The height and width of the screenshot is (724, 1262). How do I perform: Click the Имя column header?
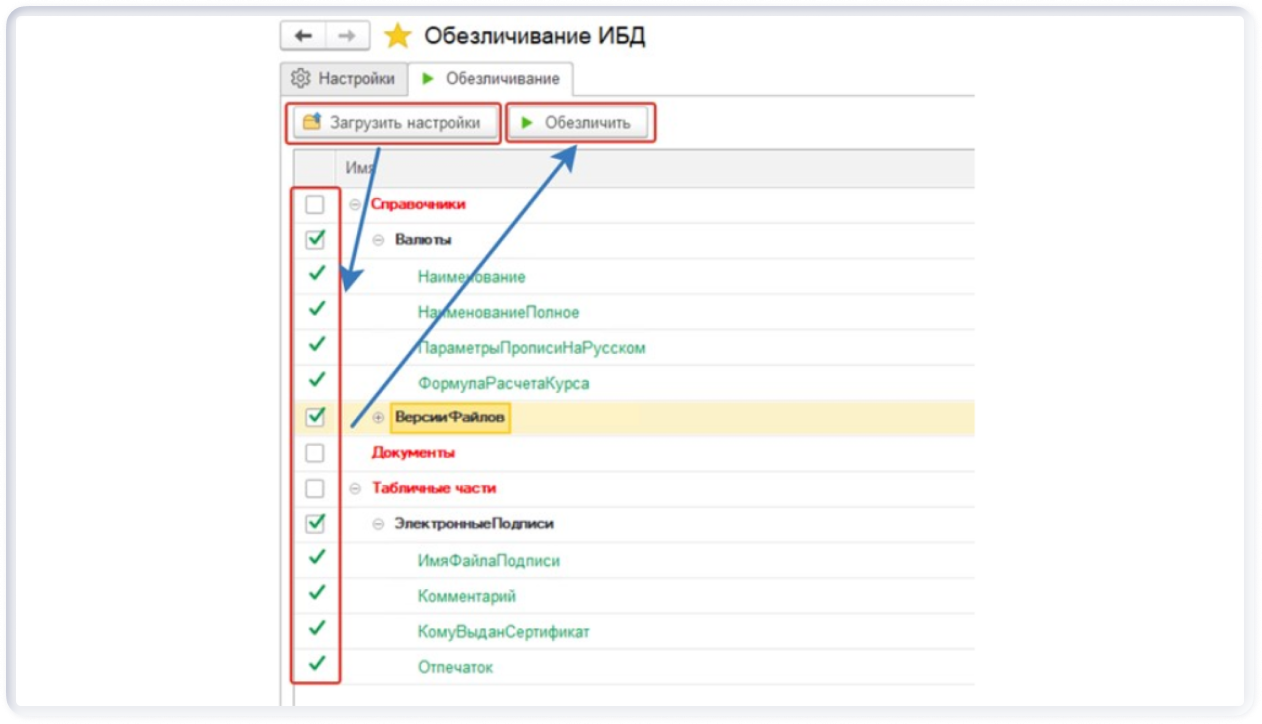pos(359,168)
